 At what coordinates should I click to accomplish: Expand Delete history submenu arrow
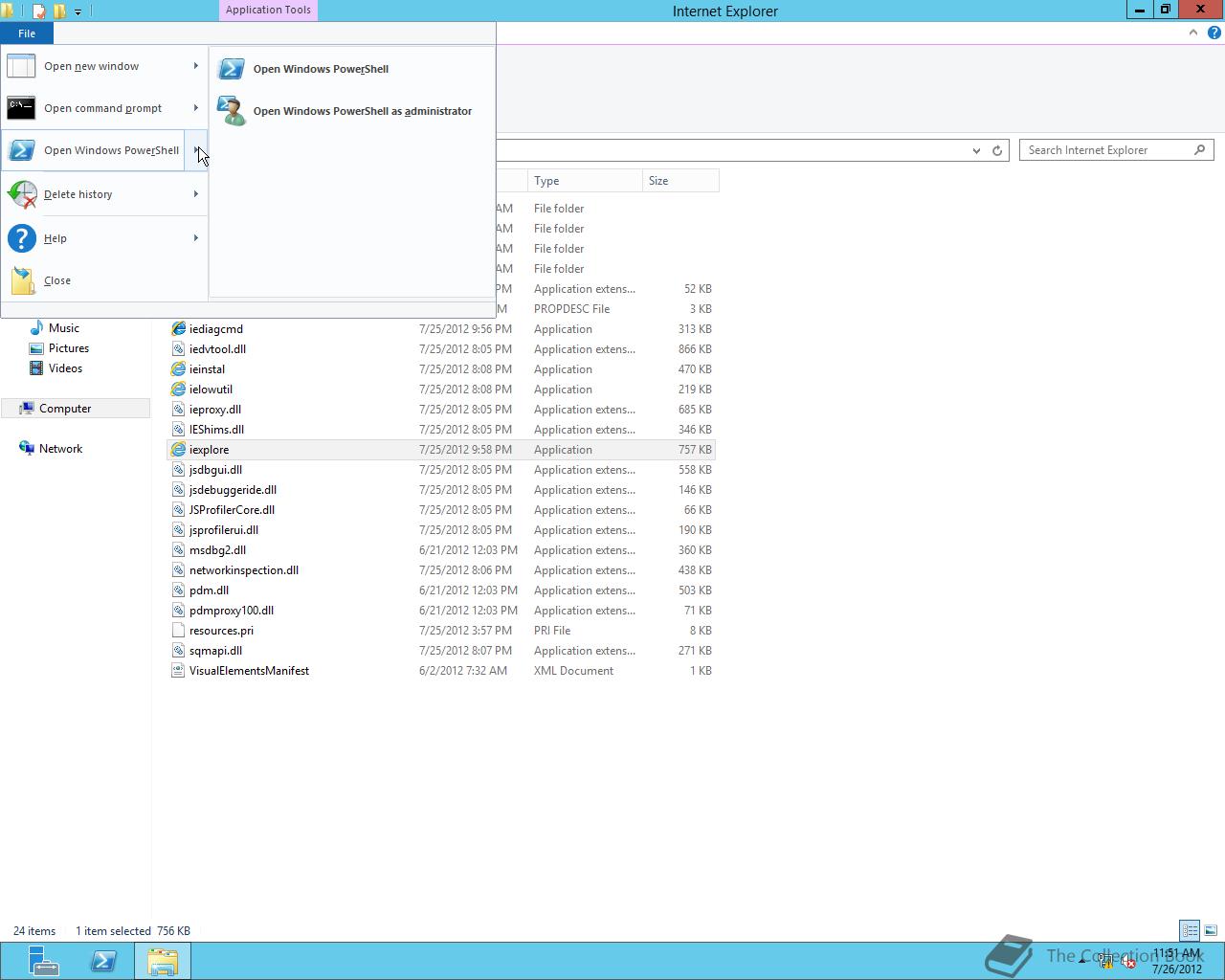coord(195,194)
